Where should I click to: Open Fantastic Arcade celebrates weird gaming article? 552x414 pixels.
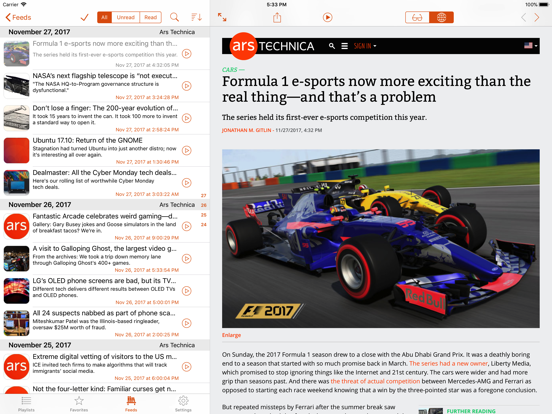(x=105, y=226)
